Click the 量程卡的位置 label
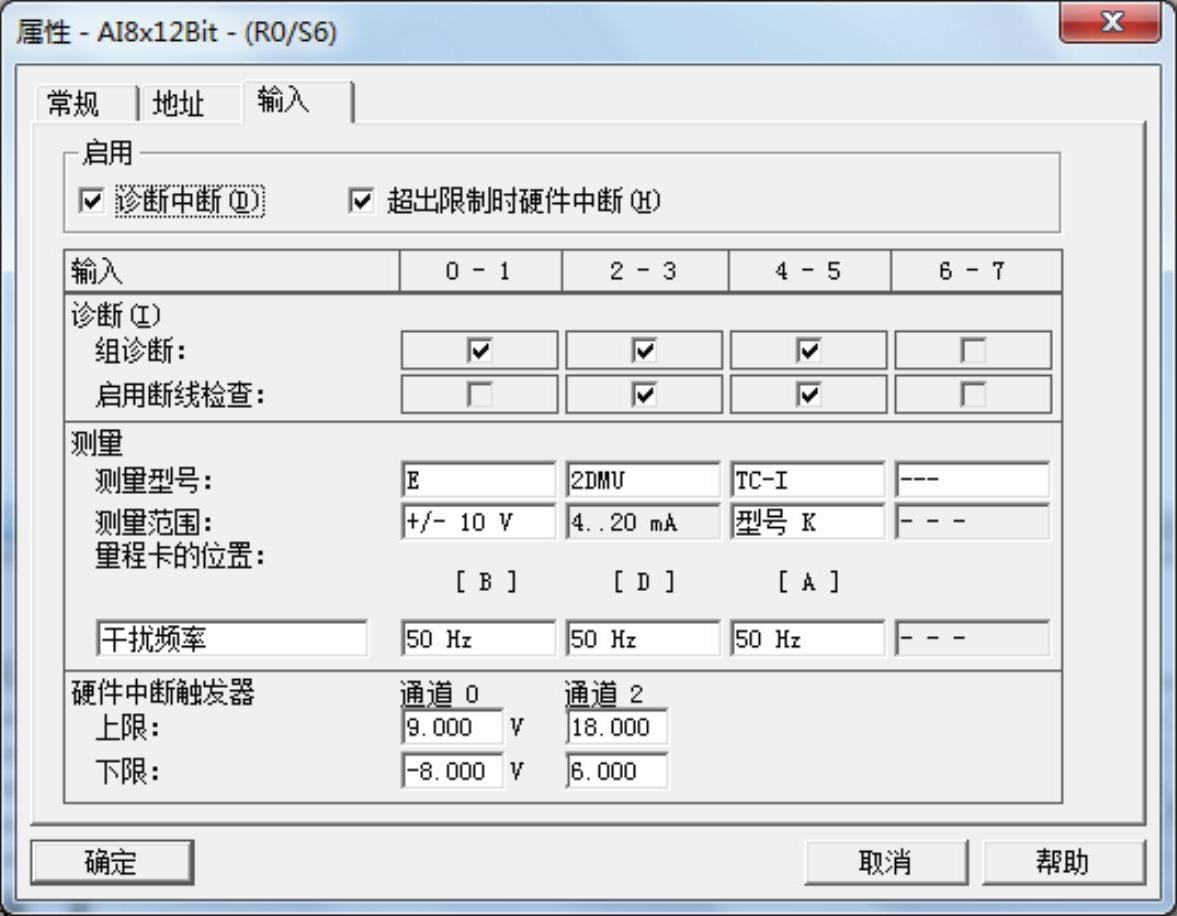1177x916 pixels. point(180,556)
